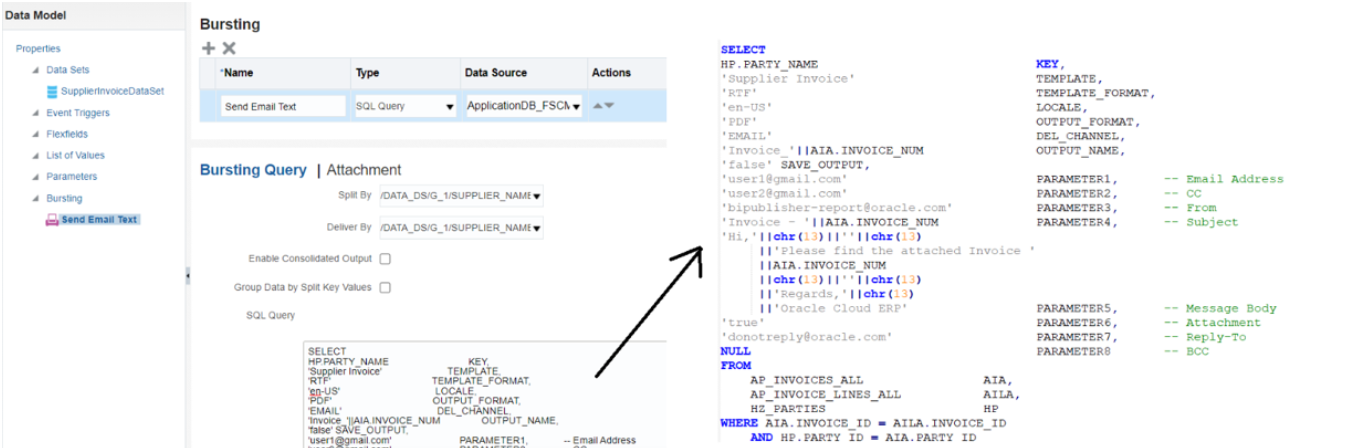Viewport: 1350px width, 448px height.
Task: Click the Send Email Text bursting icon
Action: click(52, 220)
